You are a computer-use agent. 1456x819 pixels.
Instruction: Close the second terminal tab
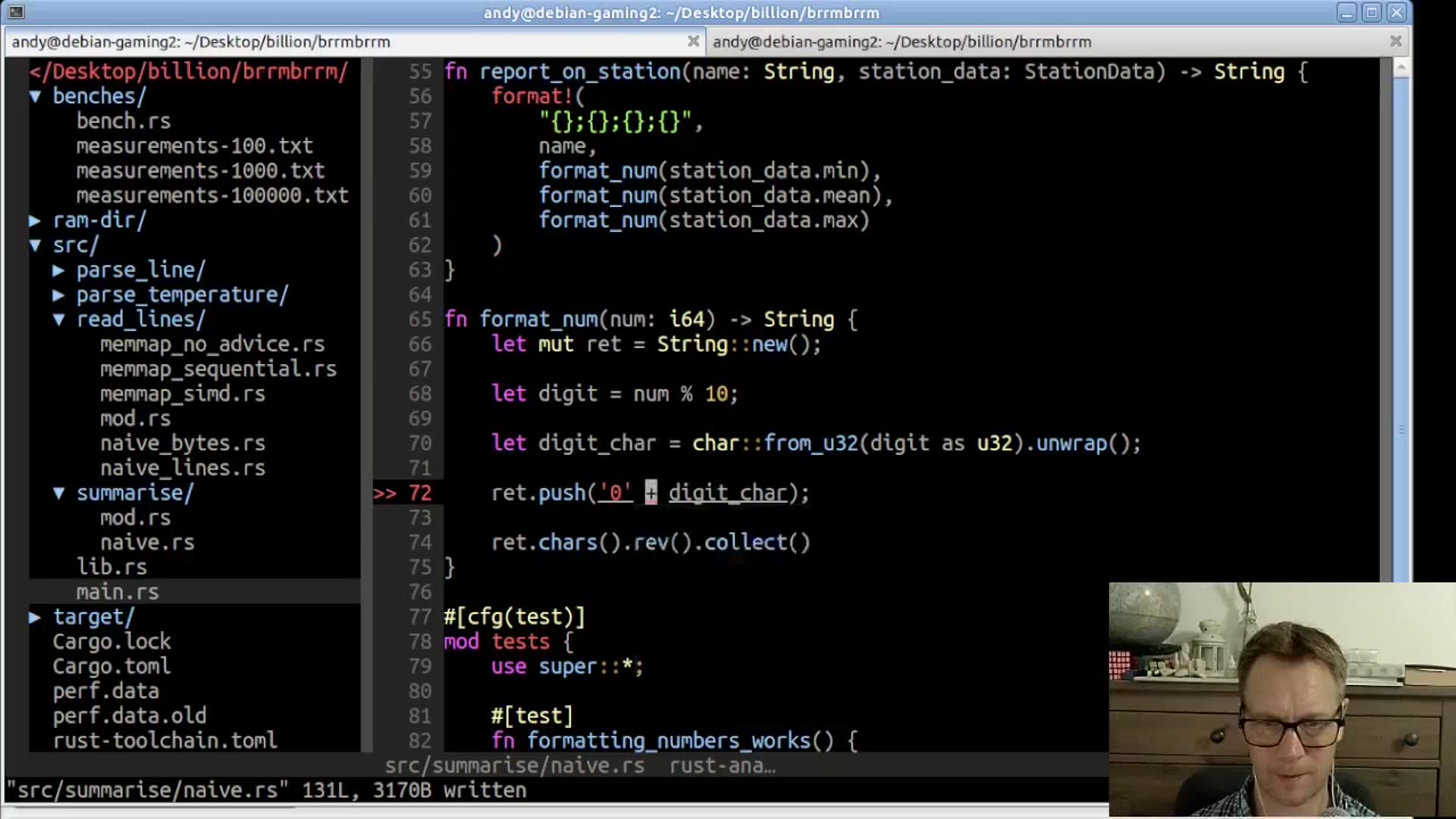[1395, 42]
